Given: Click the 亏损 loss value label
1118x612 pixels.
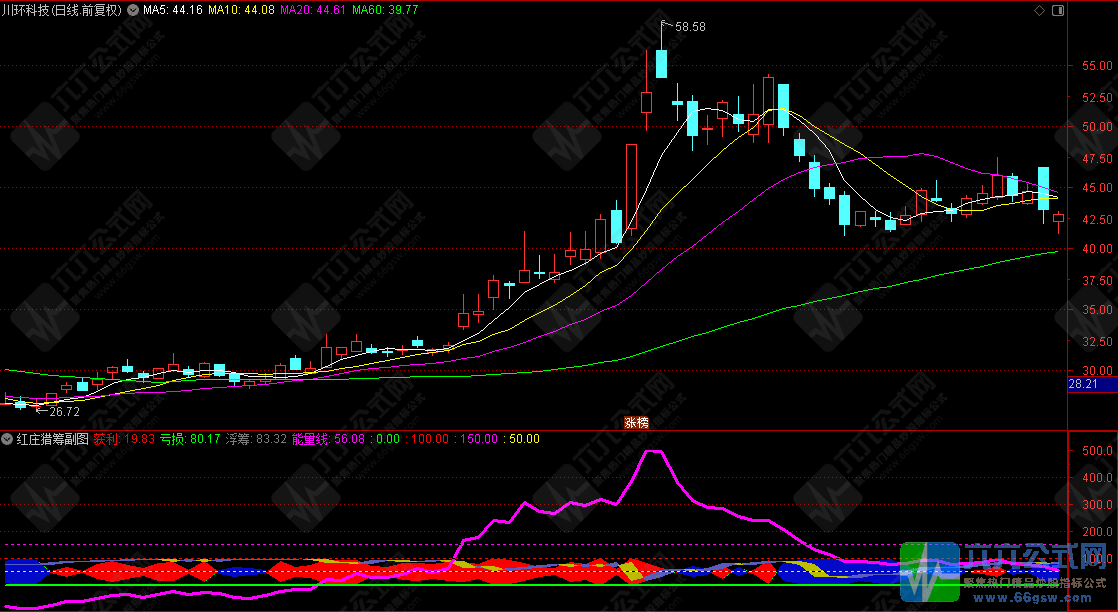Looking at the screenshot, I should [x=190, y=439].
